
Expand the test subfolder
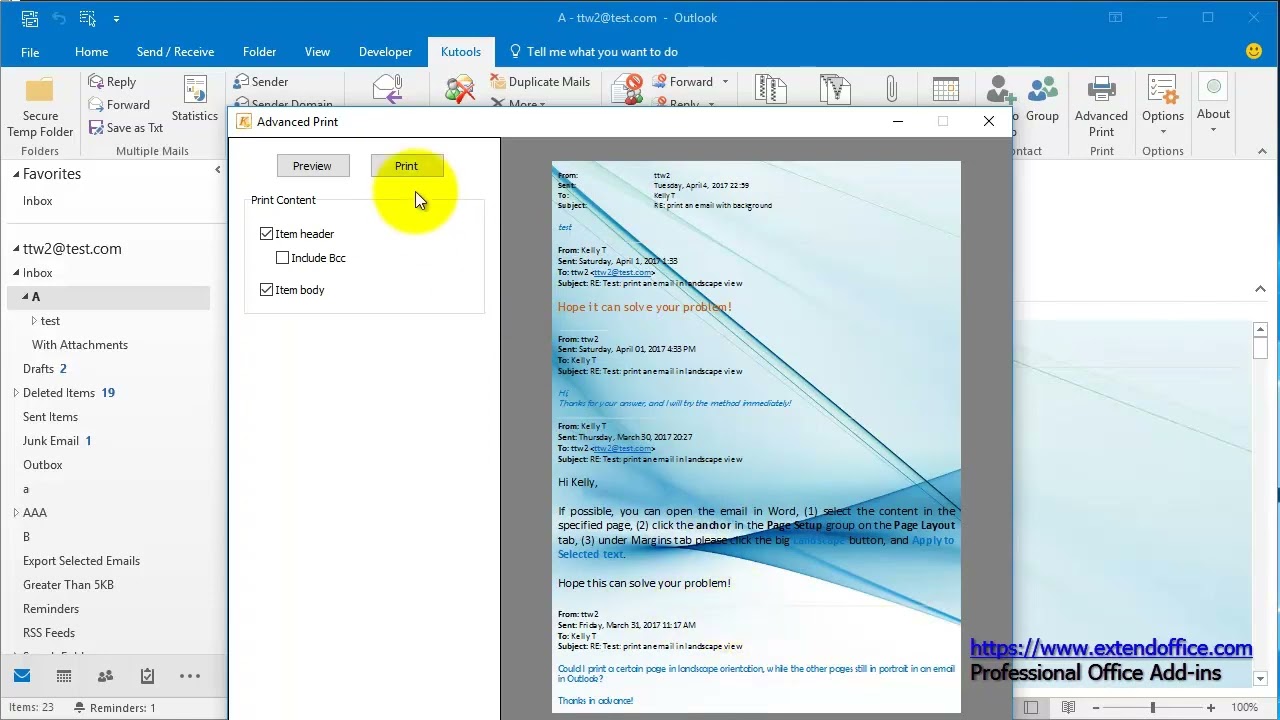(34, 321)
